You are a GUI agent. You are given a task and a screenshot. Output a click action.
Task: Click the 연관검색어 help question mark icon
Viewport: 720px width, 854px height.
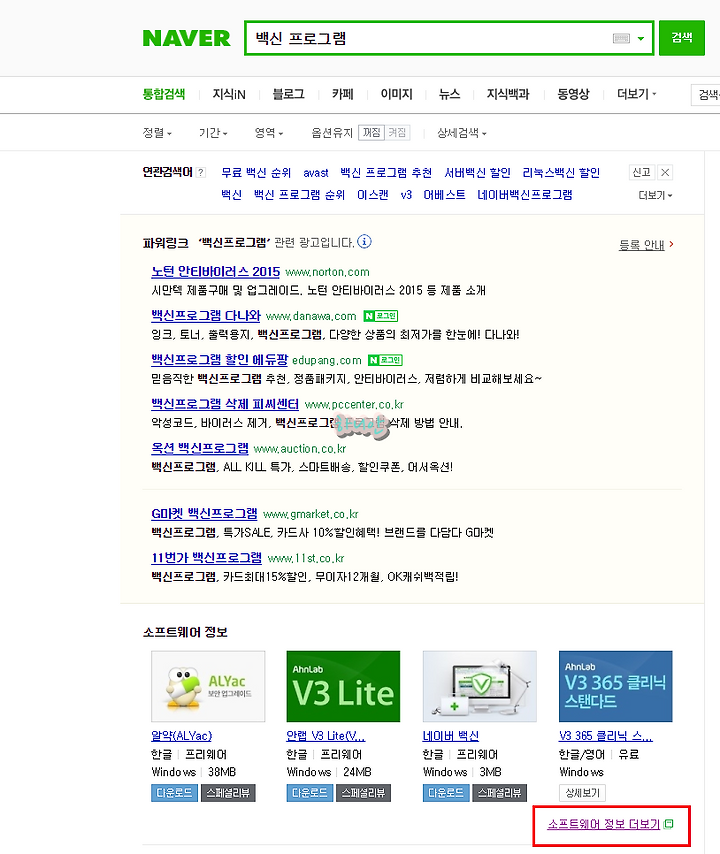[201, 173]
